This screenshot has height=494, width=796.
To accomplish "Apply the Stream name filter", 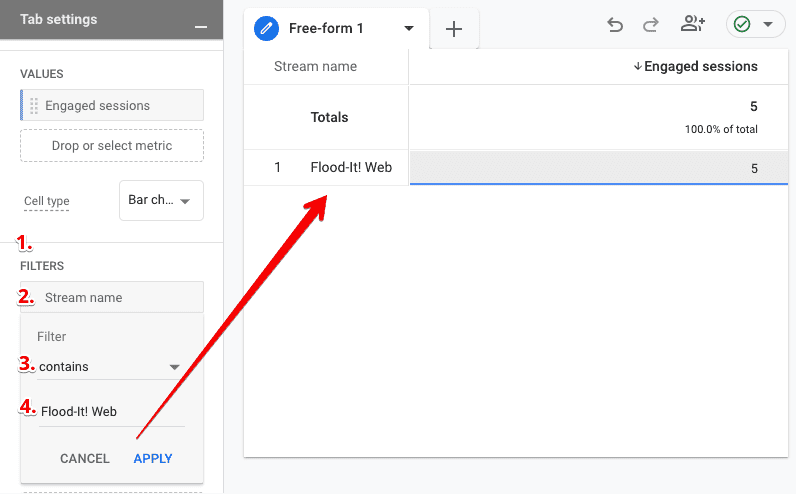I will 153,458.
